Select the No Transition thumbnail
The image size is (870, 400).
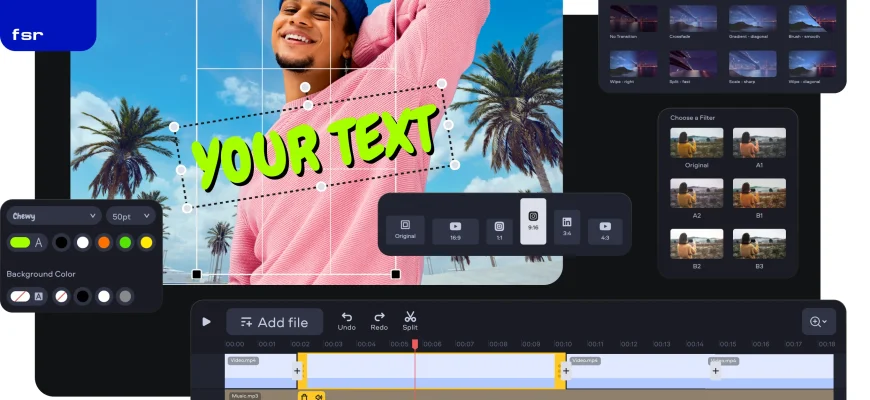633,18
